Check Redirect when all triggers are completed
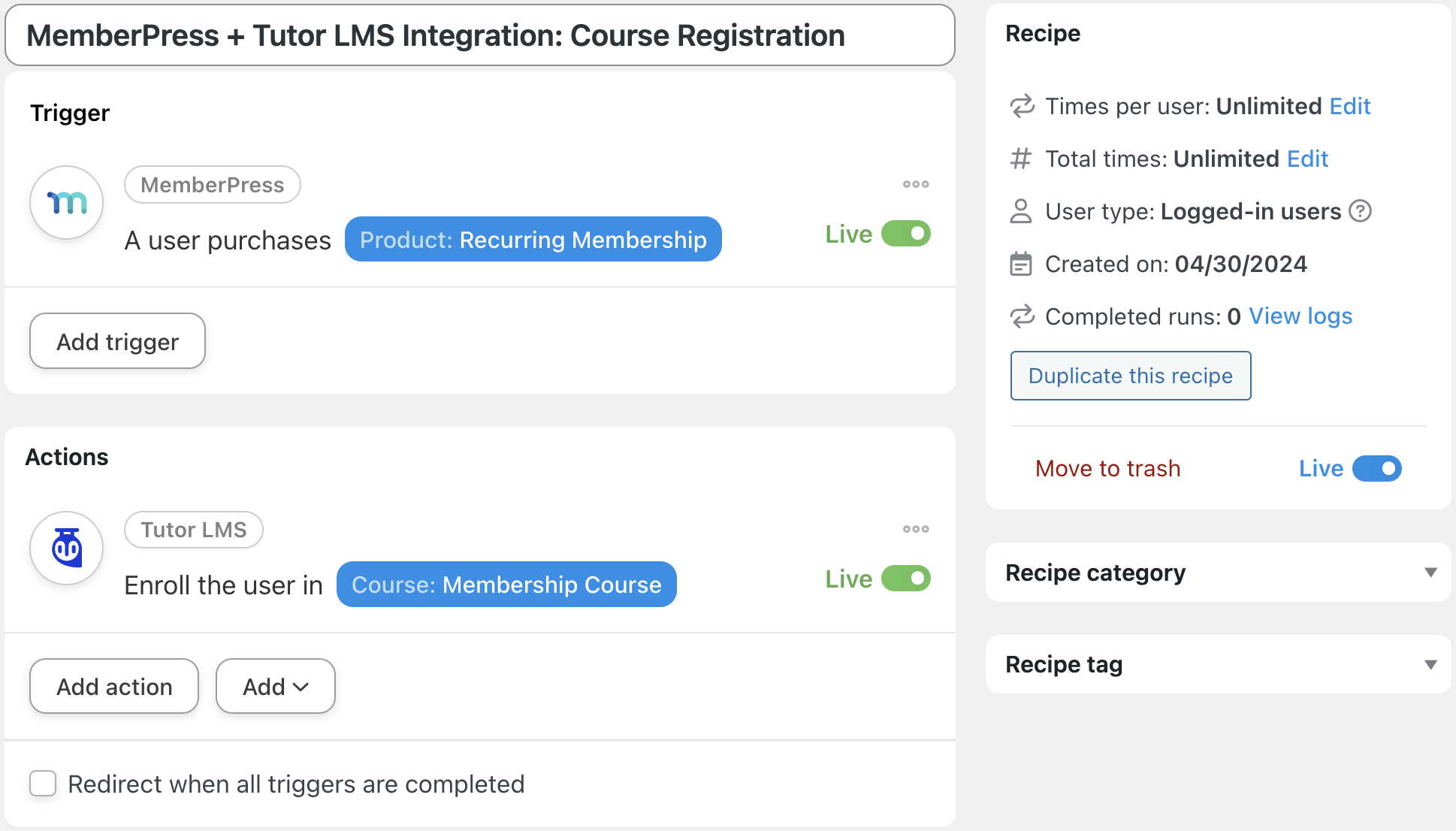Image resolution: width=1456 pixels, height=831 pixels. (x=44, y=784)
